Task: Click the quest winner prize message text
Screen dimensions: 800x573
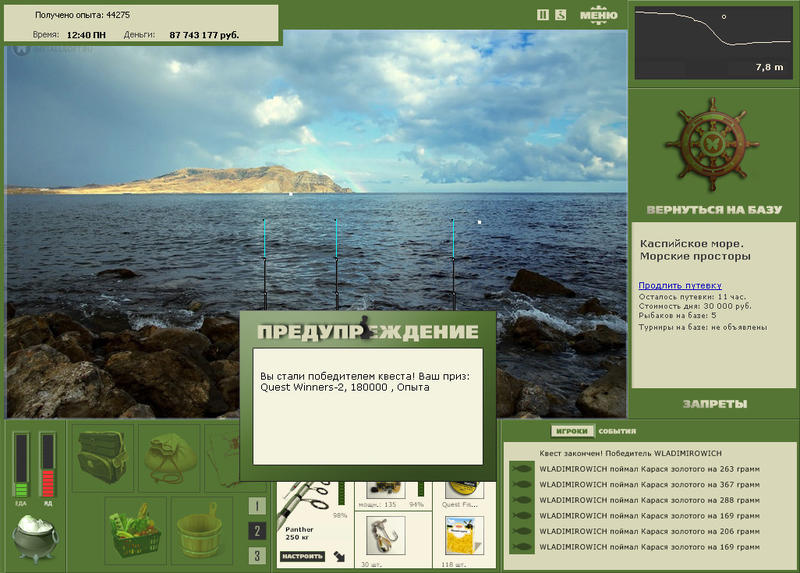Action: click(x=365, y=382)
